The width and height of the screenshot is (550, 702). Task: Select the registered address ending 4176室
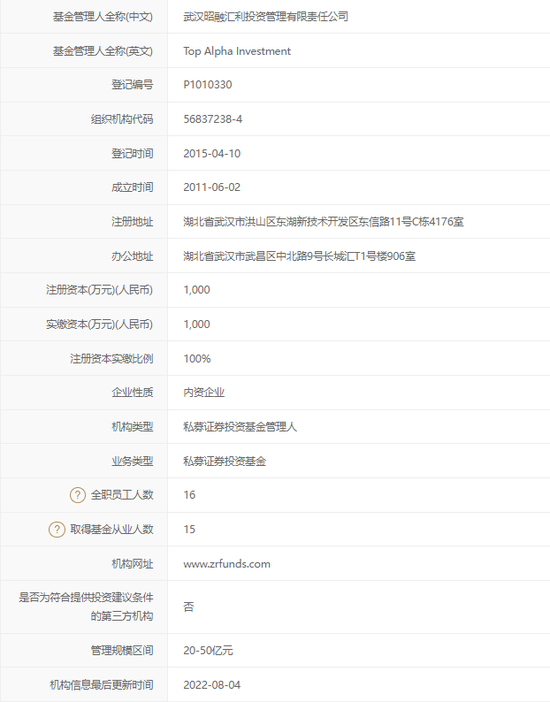(323, 222)
